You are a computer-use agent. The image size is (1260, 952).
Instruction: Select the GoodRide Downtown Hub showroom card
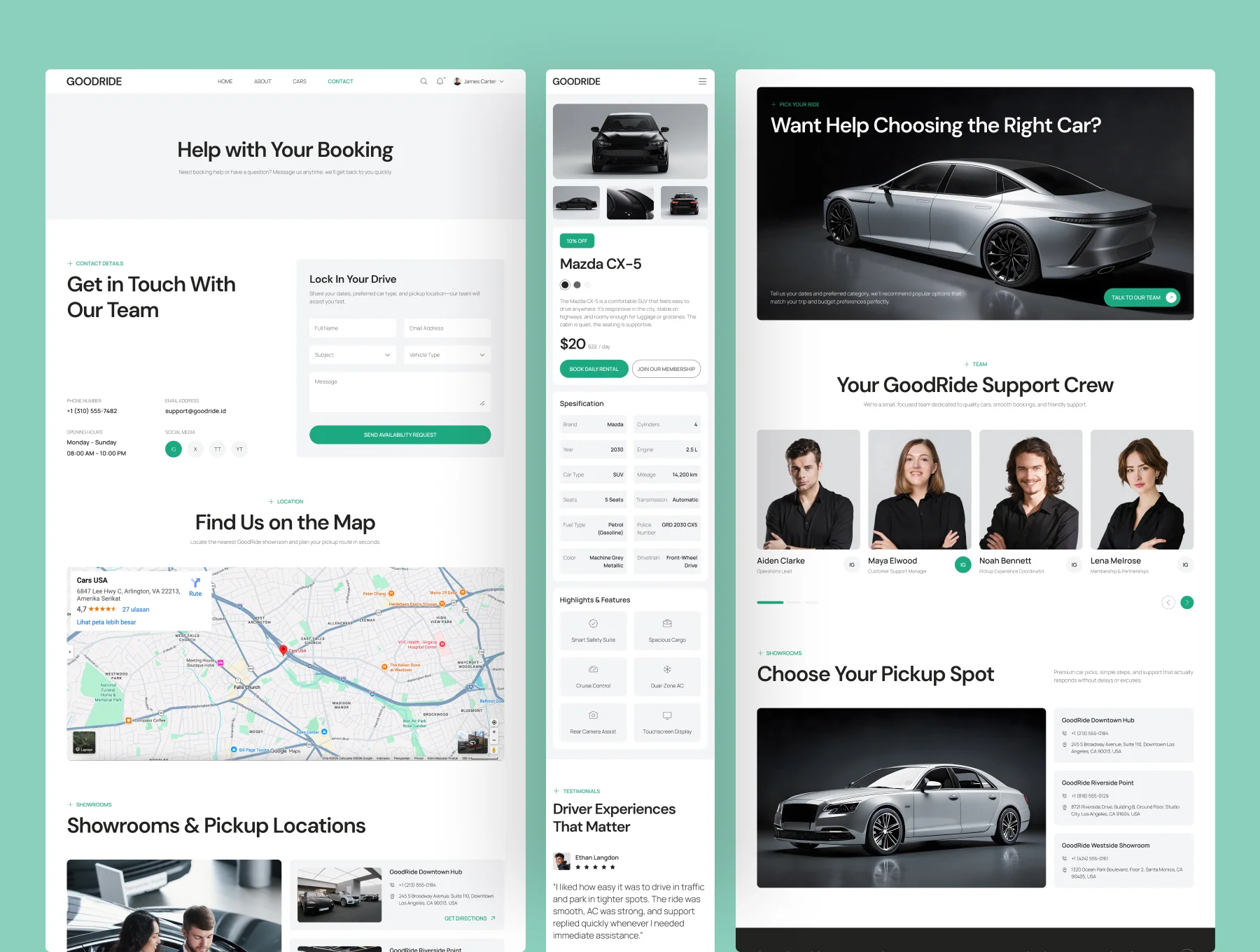(1123, 735)
